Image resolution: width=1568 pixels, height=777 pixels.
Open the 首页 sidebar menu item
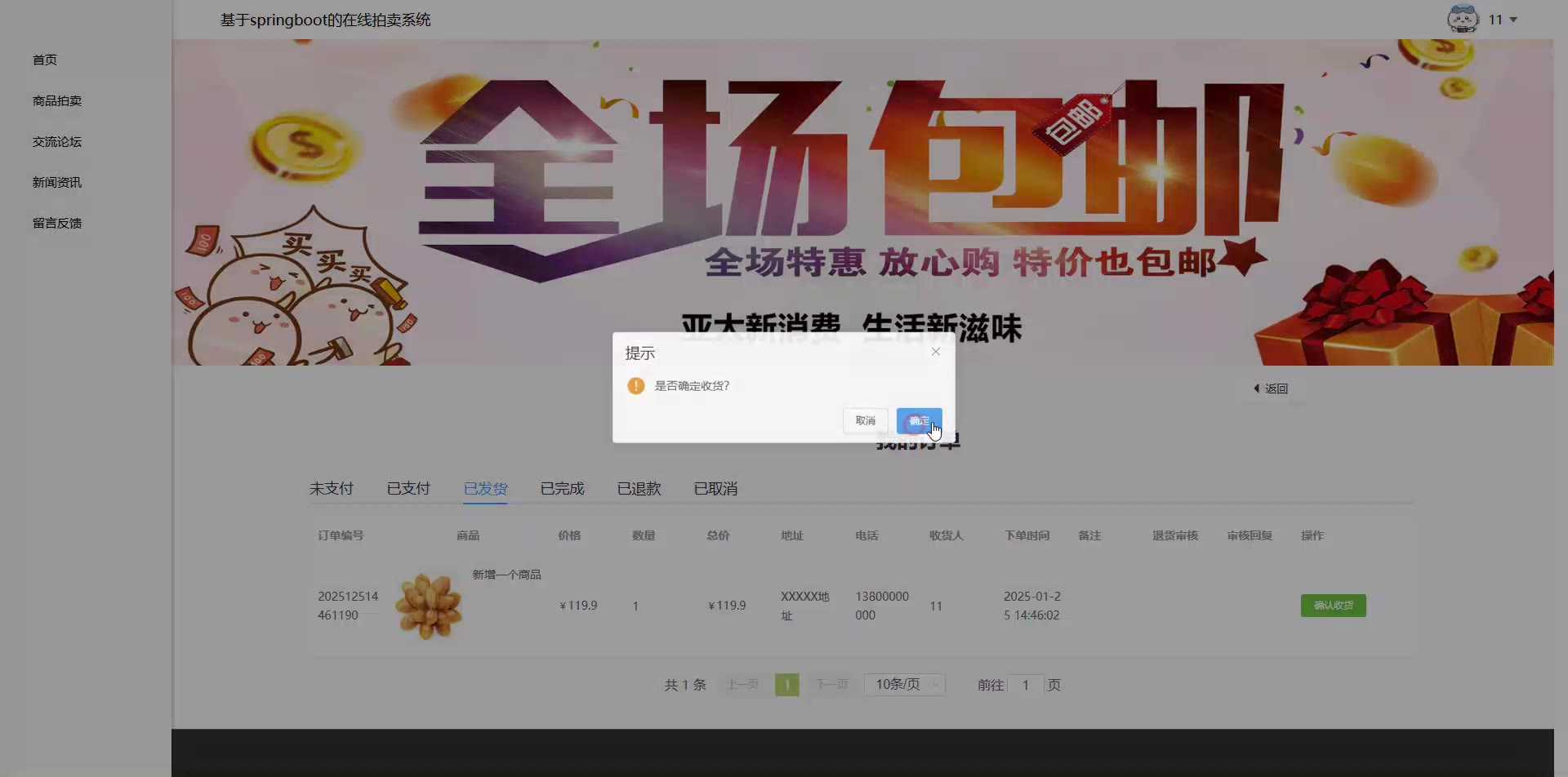pyautogui.click(x=45, y=60)
